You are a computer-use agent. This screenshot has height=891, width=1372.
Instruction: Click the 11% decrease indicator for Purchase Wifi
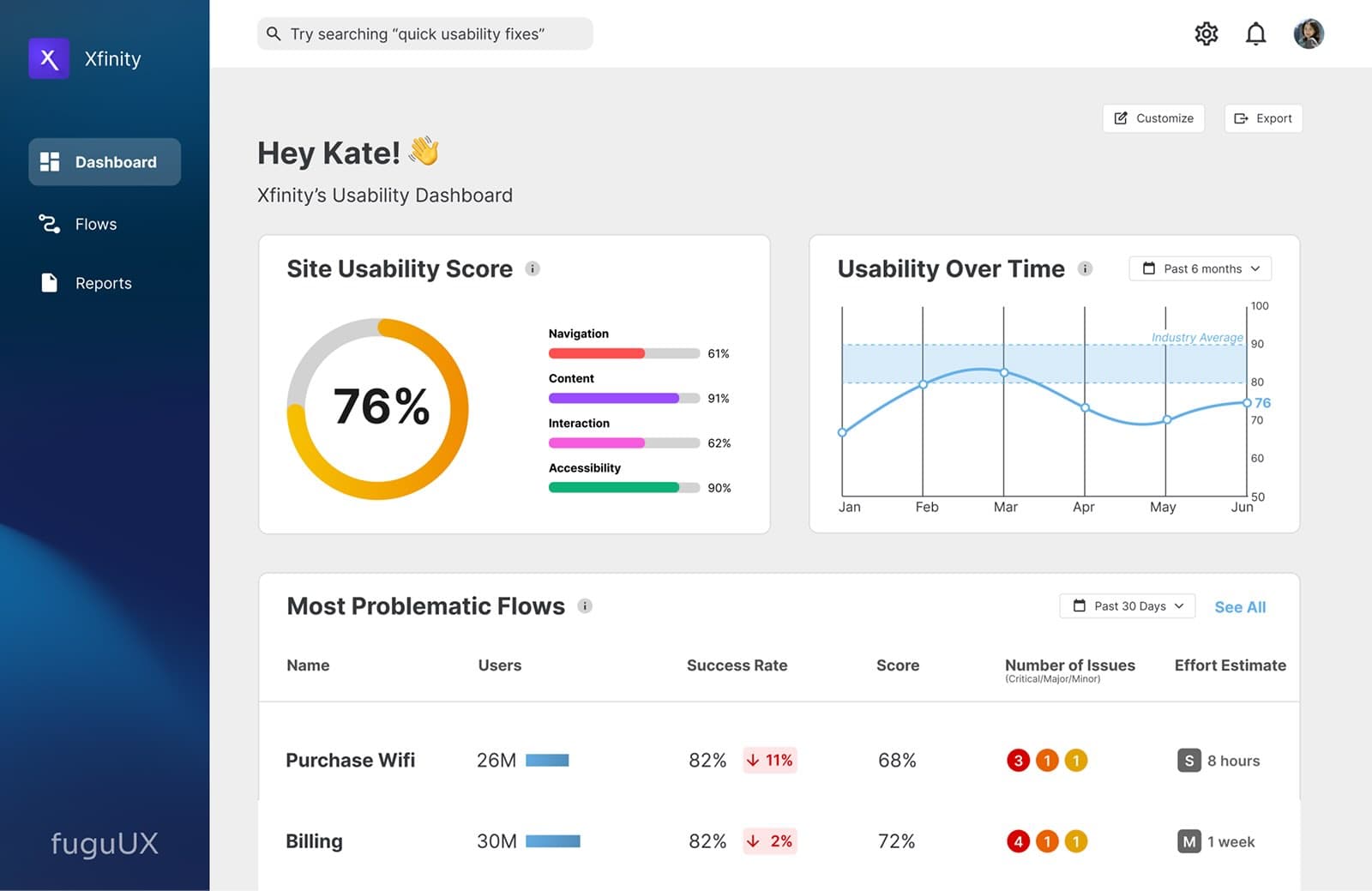[x=769, y=760]
